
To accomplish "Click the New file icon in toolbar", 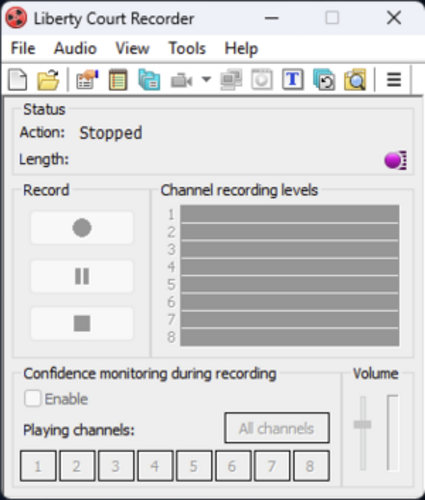I will pos(17,80).
